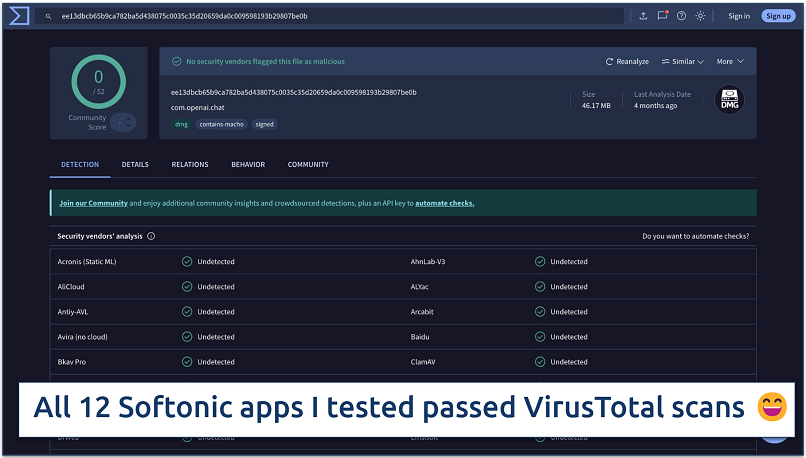The height and width of the screenshot is (458, 806).
Task: Click the green check icon in banner
Action: (176, 61)
